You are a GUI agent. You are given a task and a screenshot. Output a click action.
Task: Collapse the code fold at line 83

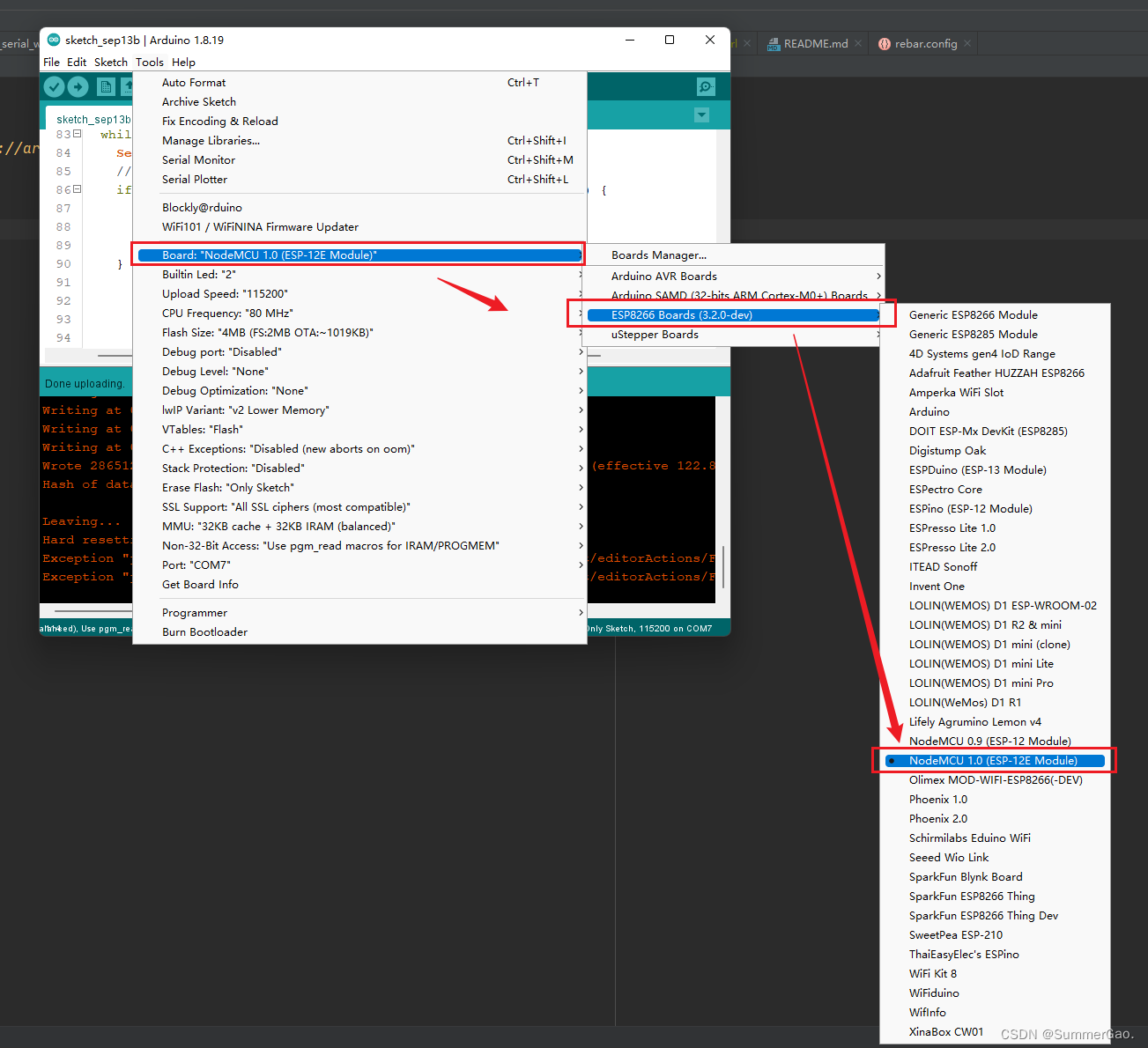78,134
